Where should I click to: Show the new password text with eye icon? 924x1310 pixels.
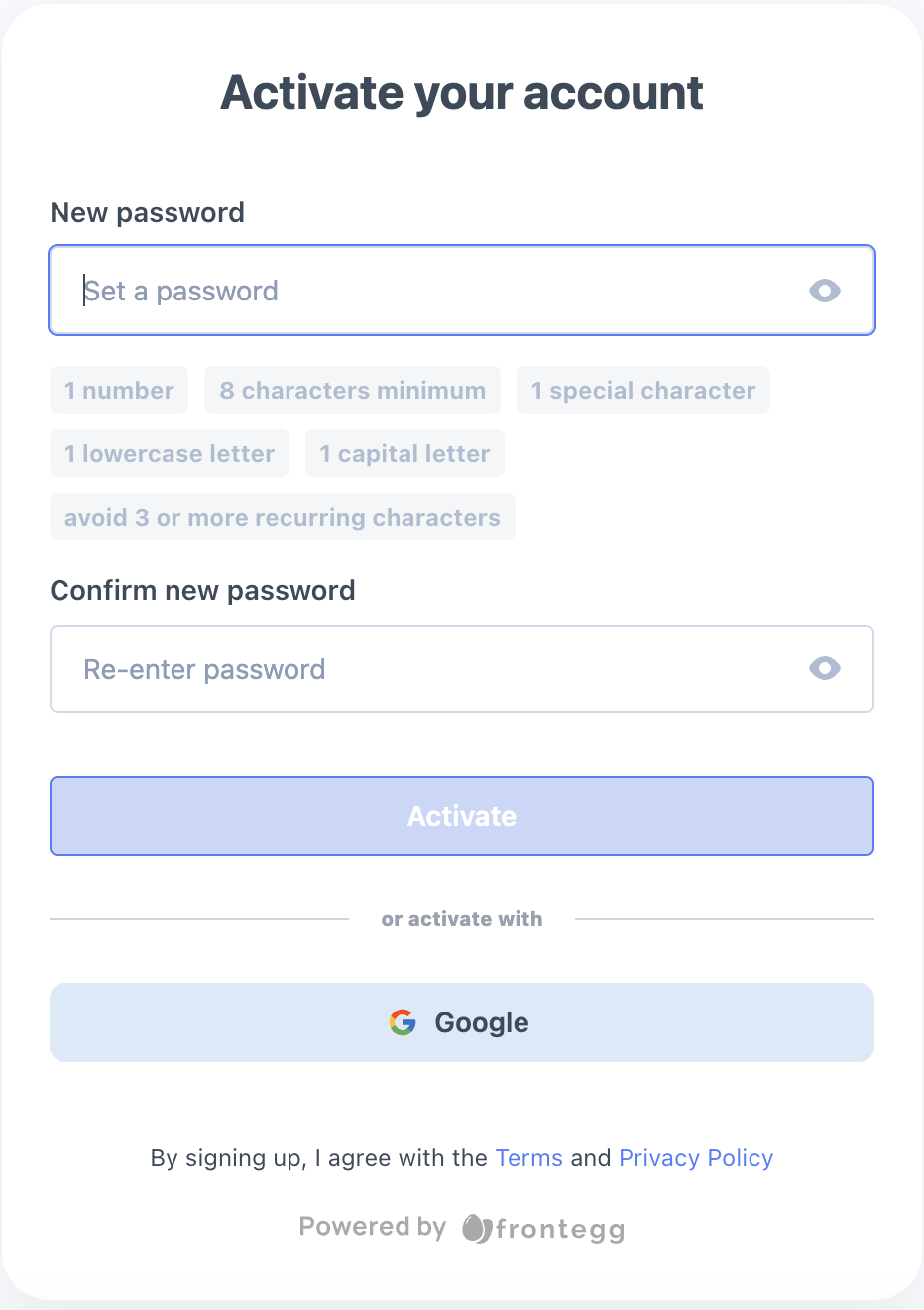[824, 291]
